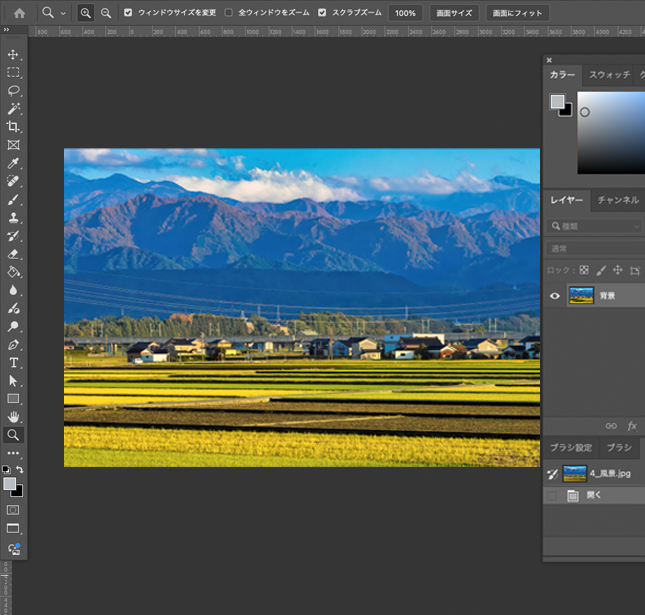Choose the Zoom Out mode button
Viewport: 645px width, 615px height.
tap(106, 13)
